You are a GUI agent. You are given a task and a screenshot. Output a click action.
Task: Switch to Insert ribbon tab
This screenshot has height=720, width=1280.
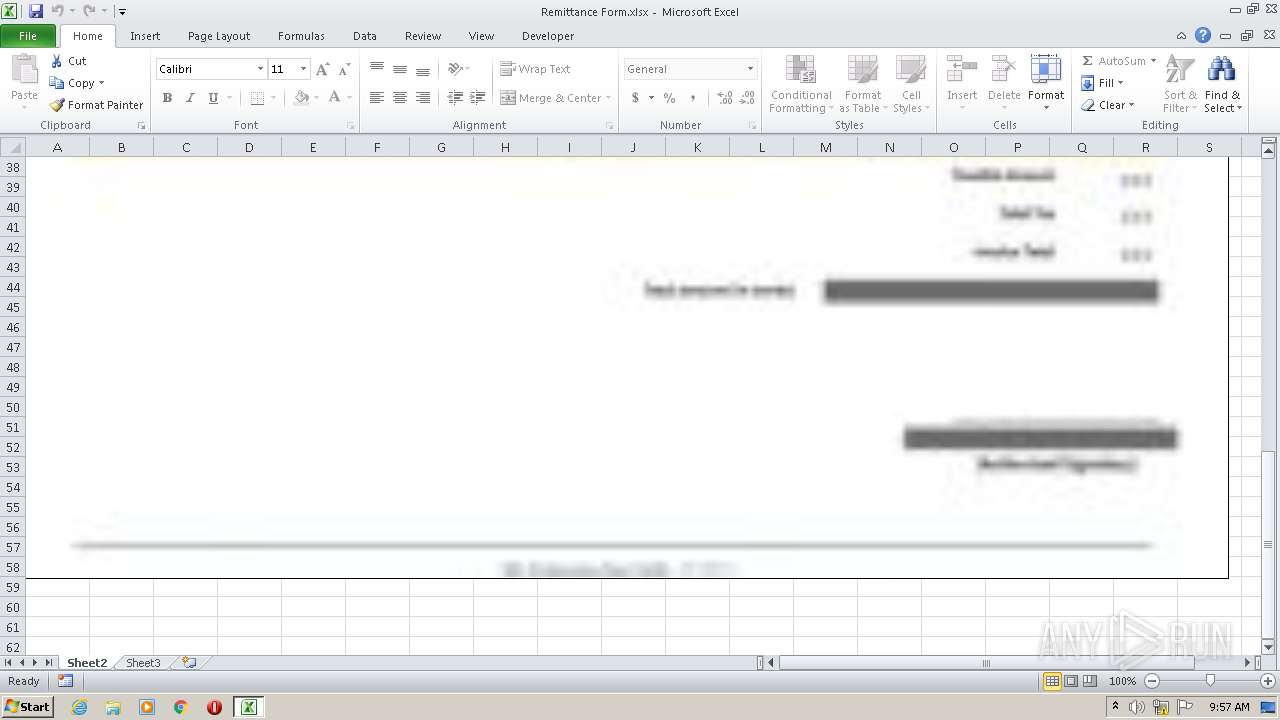pos(145,36)
